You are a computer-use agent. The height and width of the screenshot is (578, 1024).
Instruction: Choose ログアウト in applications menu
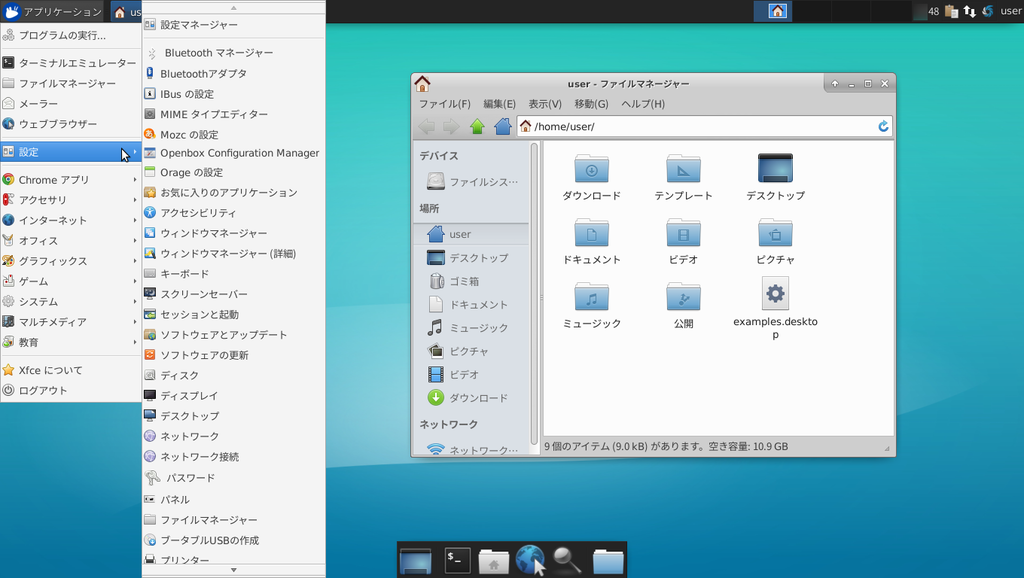coord(71,391)
